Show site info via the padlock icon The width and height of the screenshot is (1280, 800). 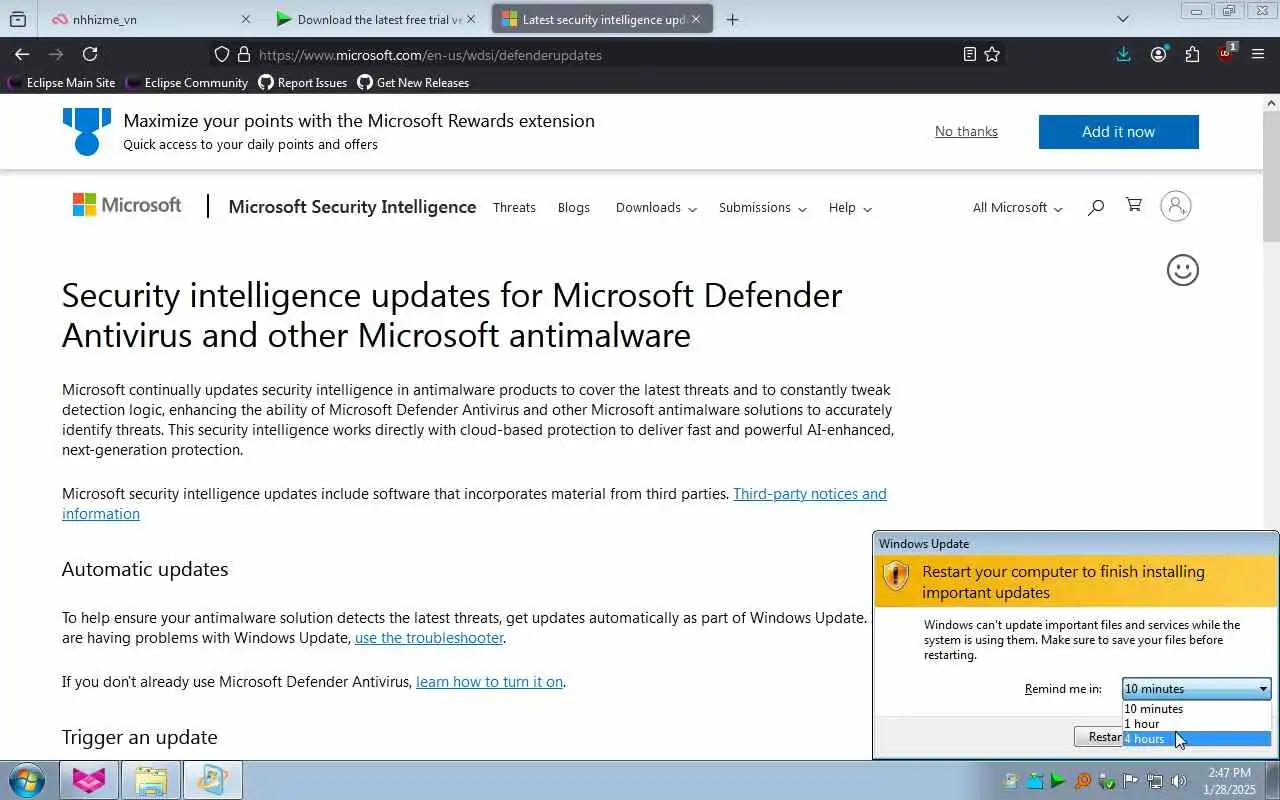[243, 55]
